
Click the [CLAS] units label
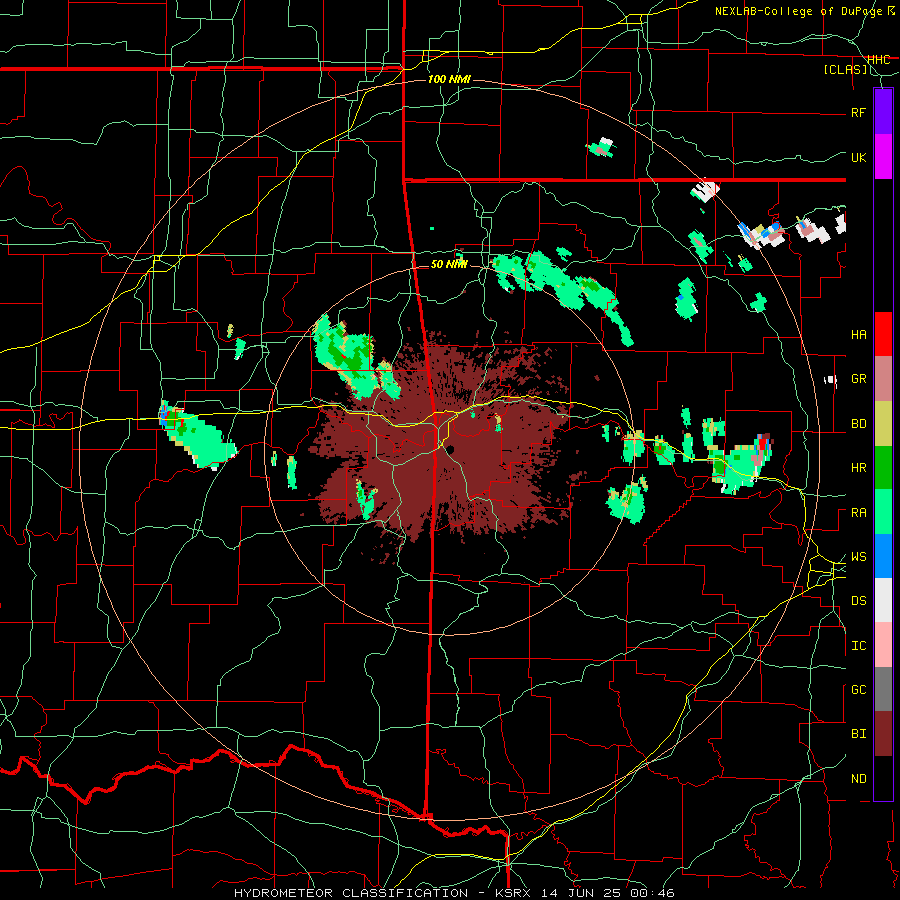click(x=845, y=69)
